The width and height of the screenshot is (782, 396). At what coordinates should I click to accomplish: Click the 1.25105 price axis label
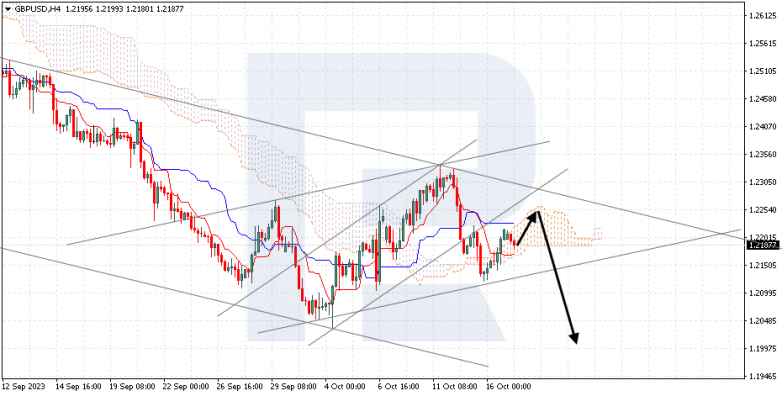point(762,71)
